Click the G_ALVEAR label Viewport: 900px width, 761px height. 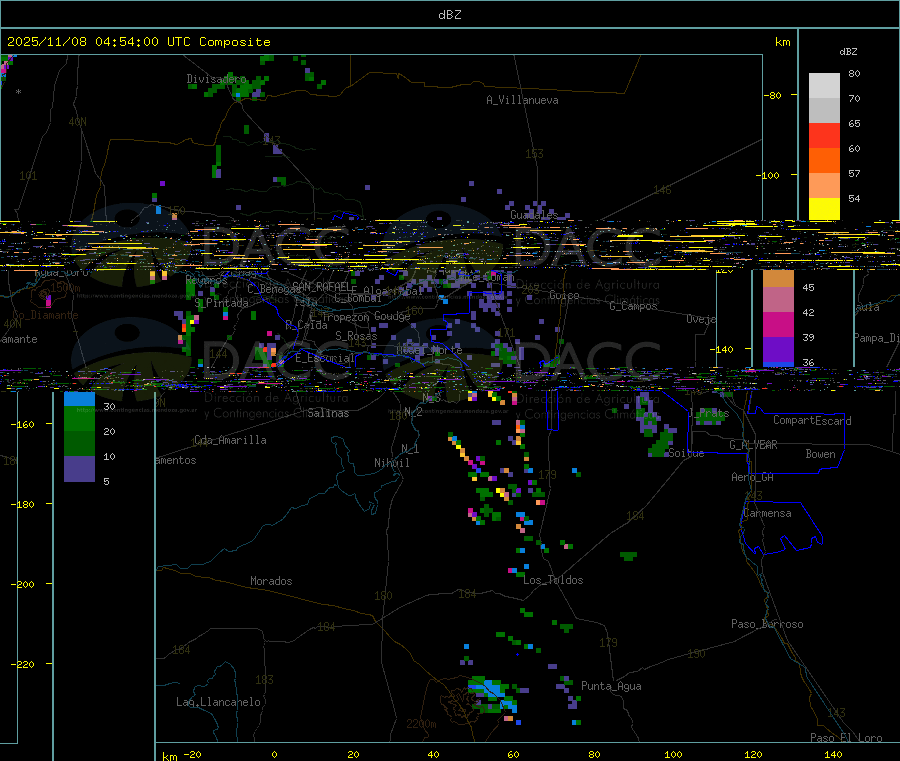click(x=754, y=445)
